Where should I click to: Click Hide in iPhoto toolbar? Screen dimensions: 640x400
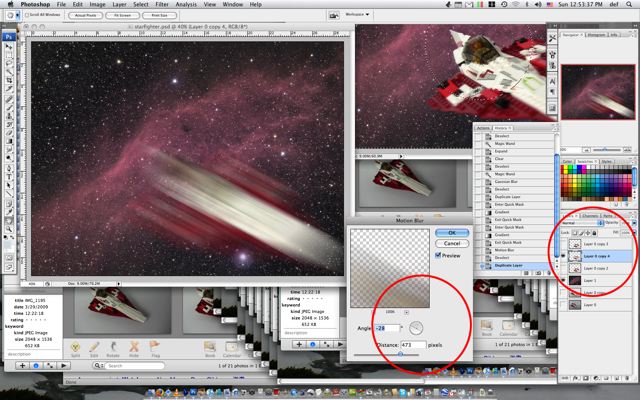pos(134,349)
